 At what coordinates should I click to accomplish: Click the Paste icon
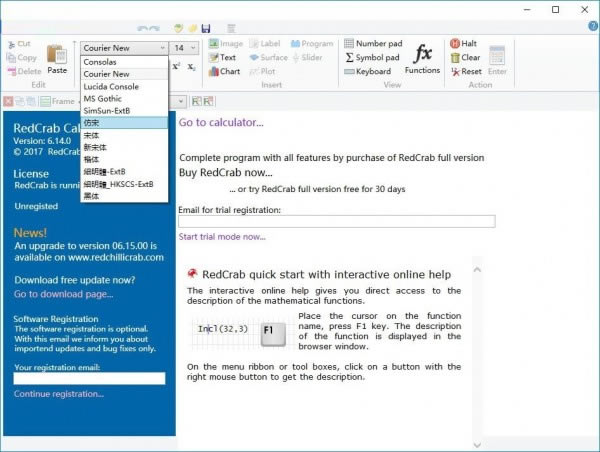pos(57,56)
